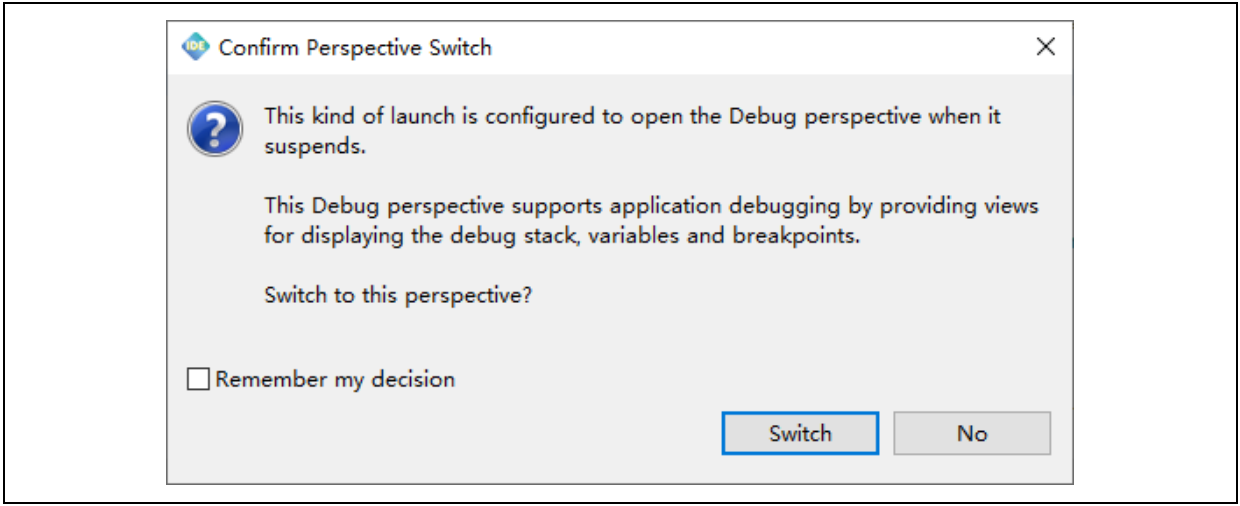The width and height of the screenshot is (1240, 506).
Task: Click the "Confirm Perspective Switch" title text
Action: (x=355, y=47)
